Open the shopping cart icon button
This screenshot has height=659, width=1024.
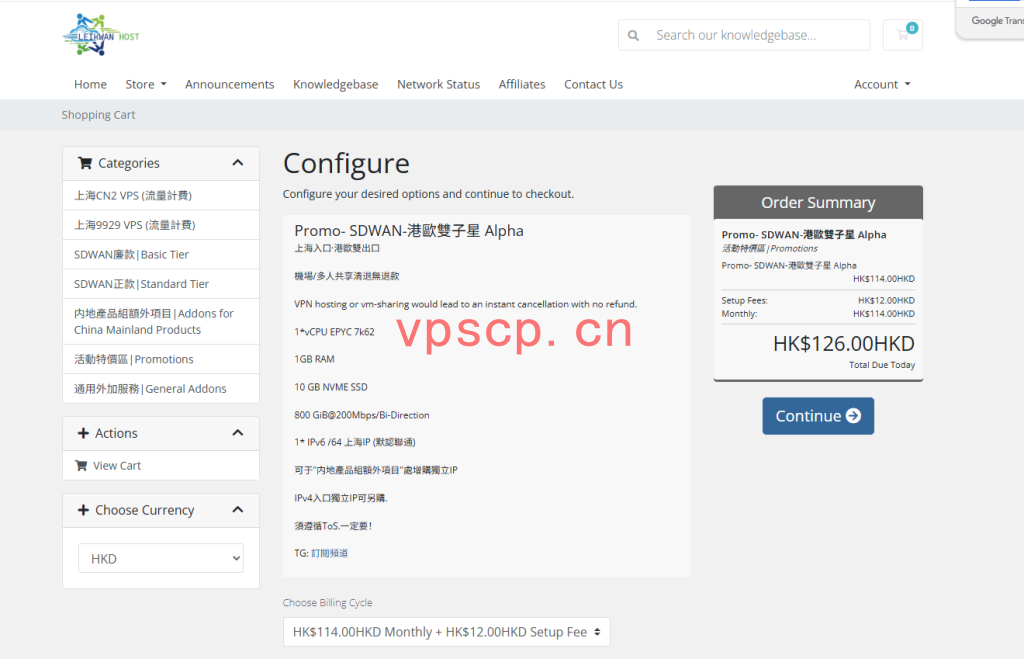(903, 35)
